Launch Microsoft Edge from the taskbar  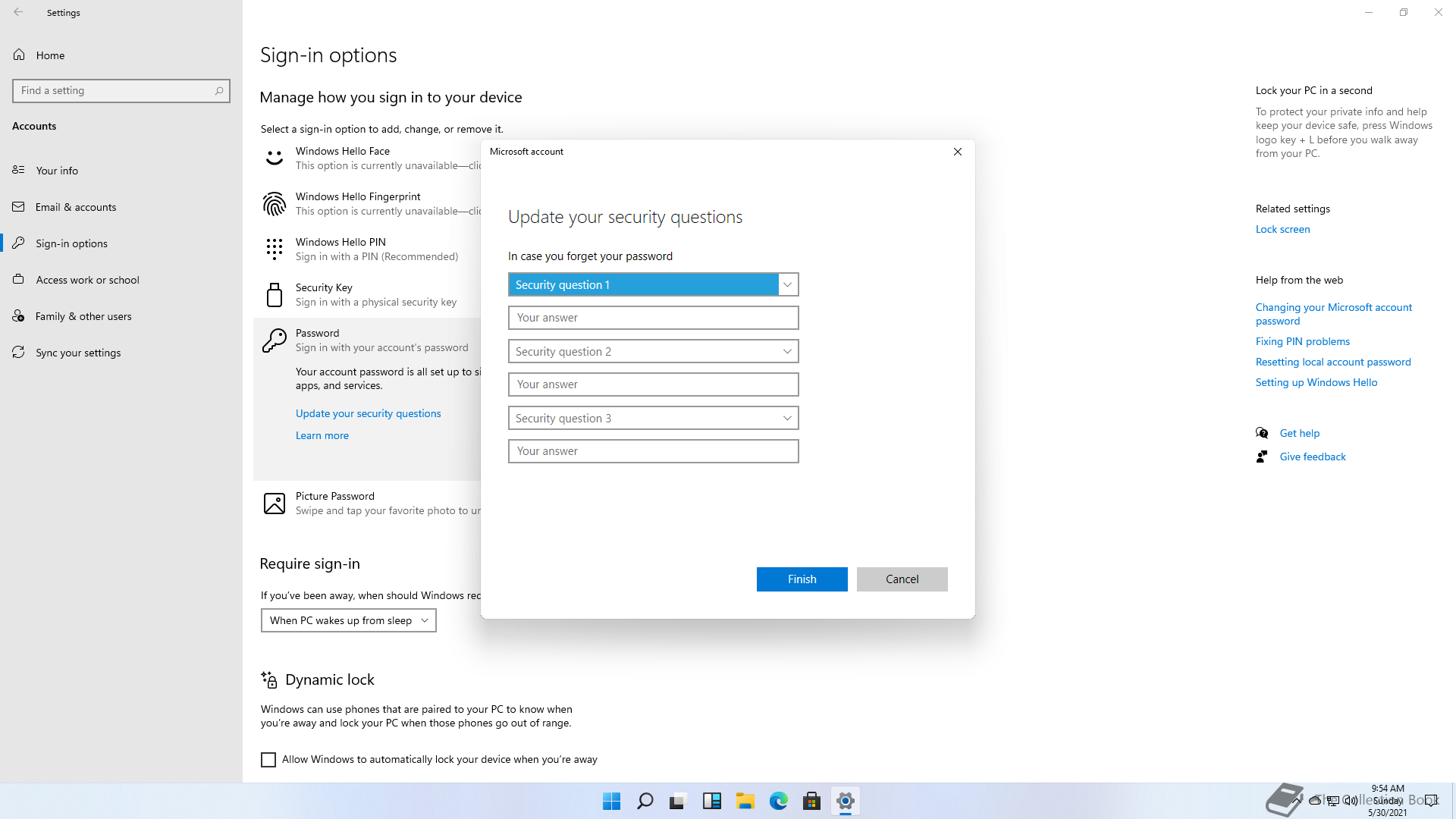coord(778,801)
